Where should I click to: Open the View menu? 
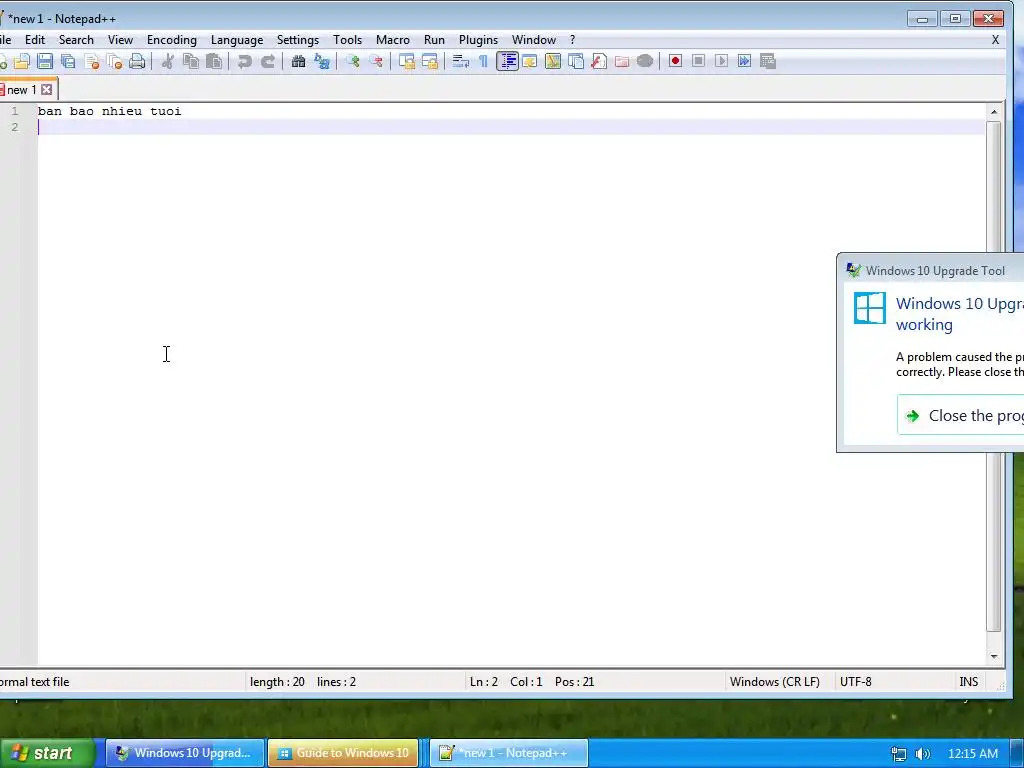(x=120, y=40)
